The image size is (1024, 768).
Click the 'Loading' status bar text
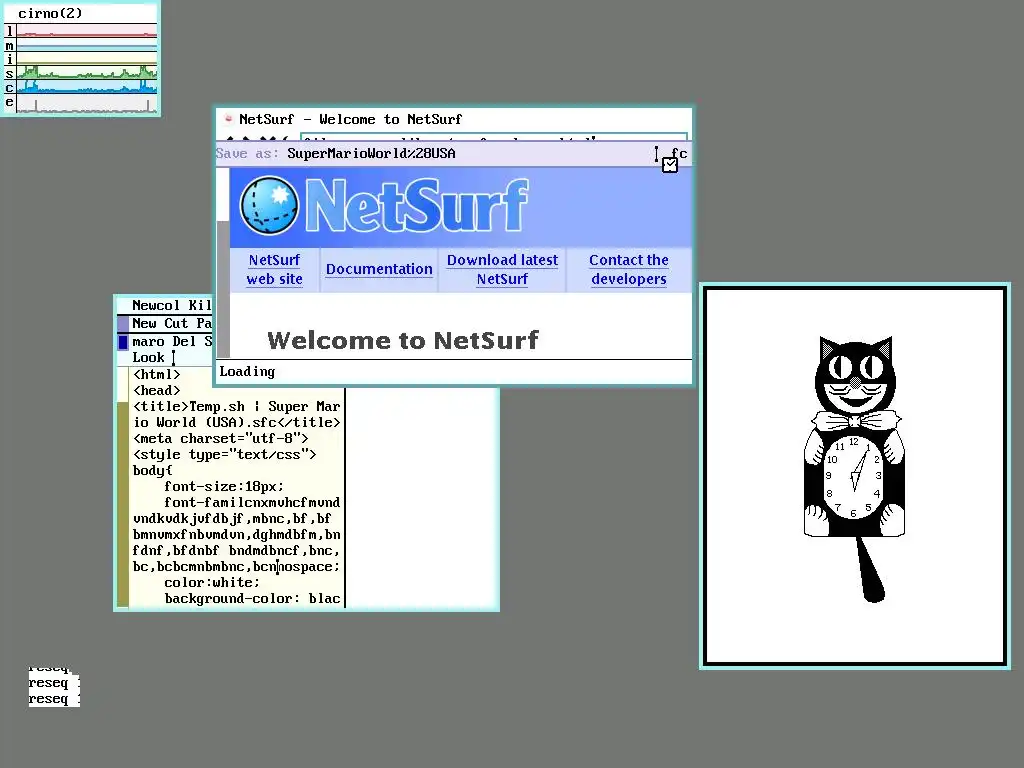(x=247, y=372)
